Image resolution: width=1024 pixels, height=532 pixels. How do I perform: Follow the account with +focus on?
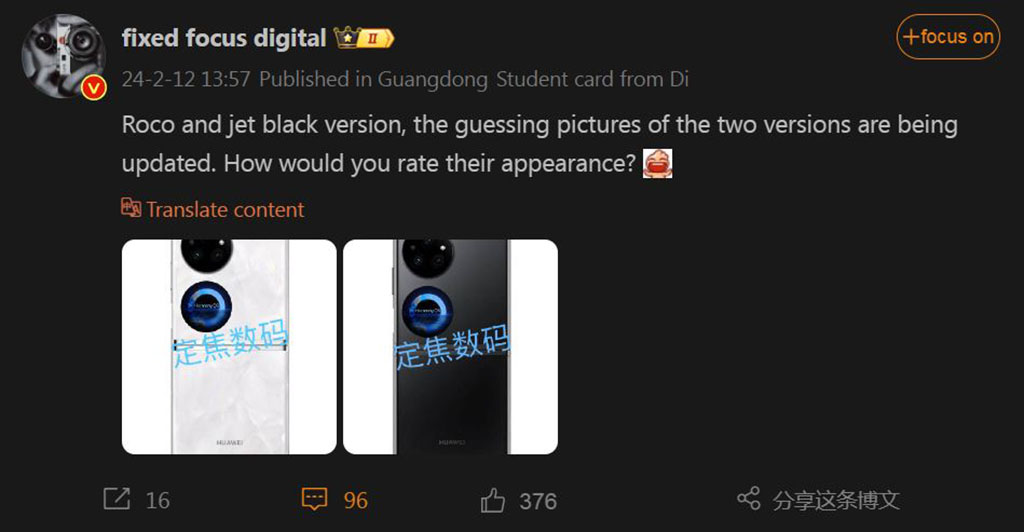(948, 37)
